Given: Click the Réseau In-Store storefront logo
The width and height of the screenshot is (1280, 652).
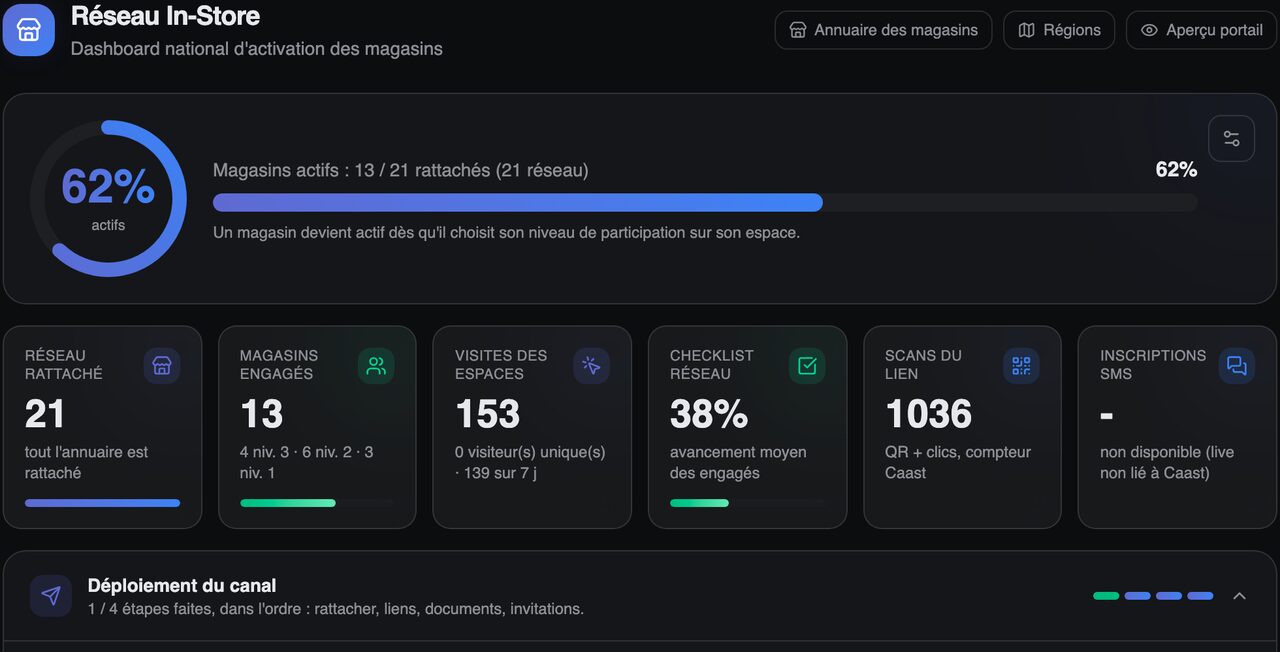Looking at the screenshot, I should [29, 30].
